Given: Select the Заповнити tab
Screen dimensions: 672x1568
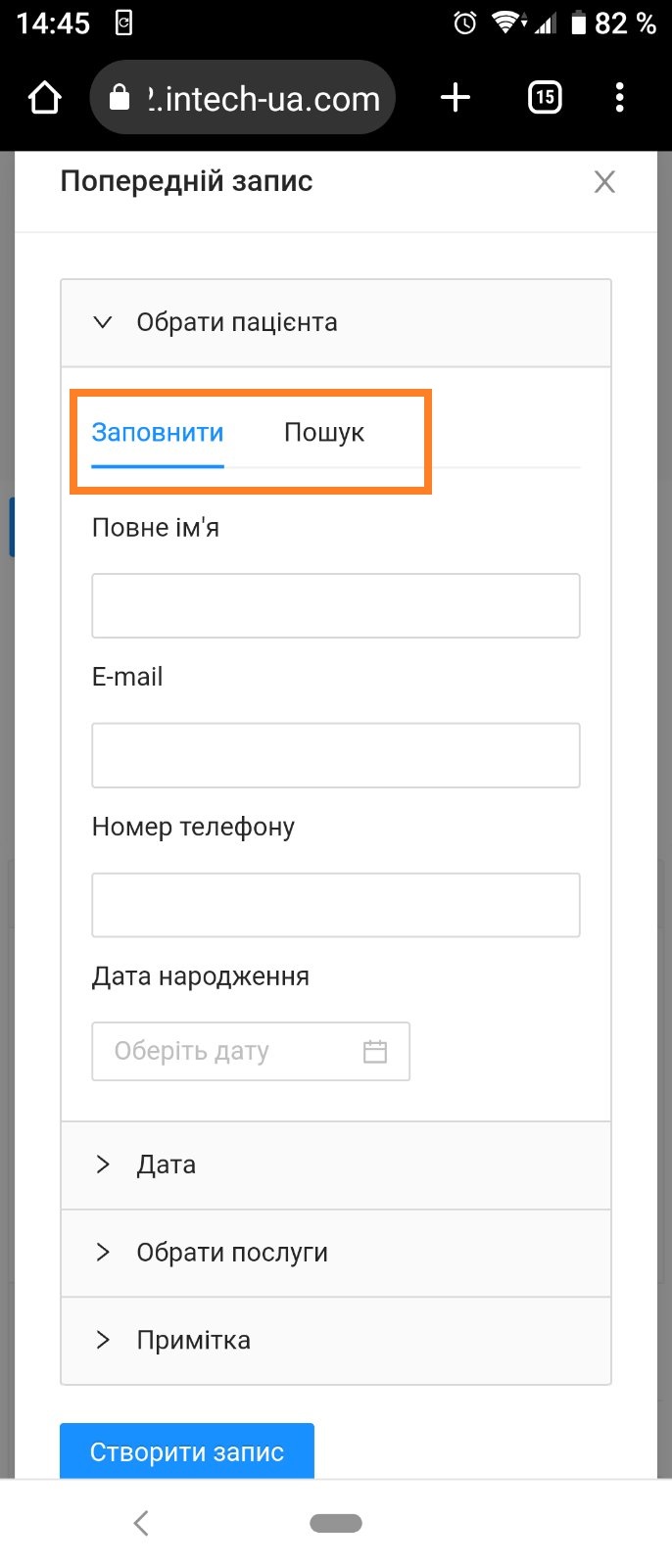Looking at the screenshot, I should [x=158, y=433].
